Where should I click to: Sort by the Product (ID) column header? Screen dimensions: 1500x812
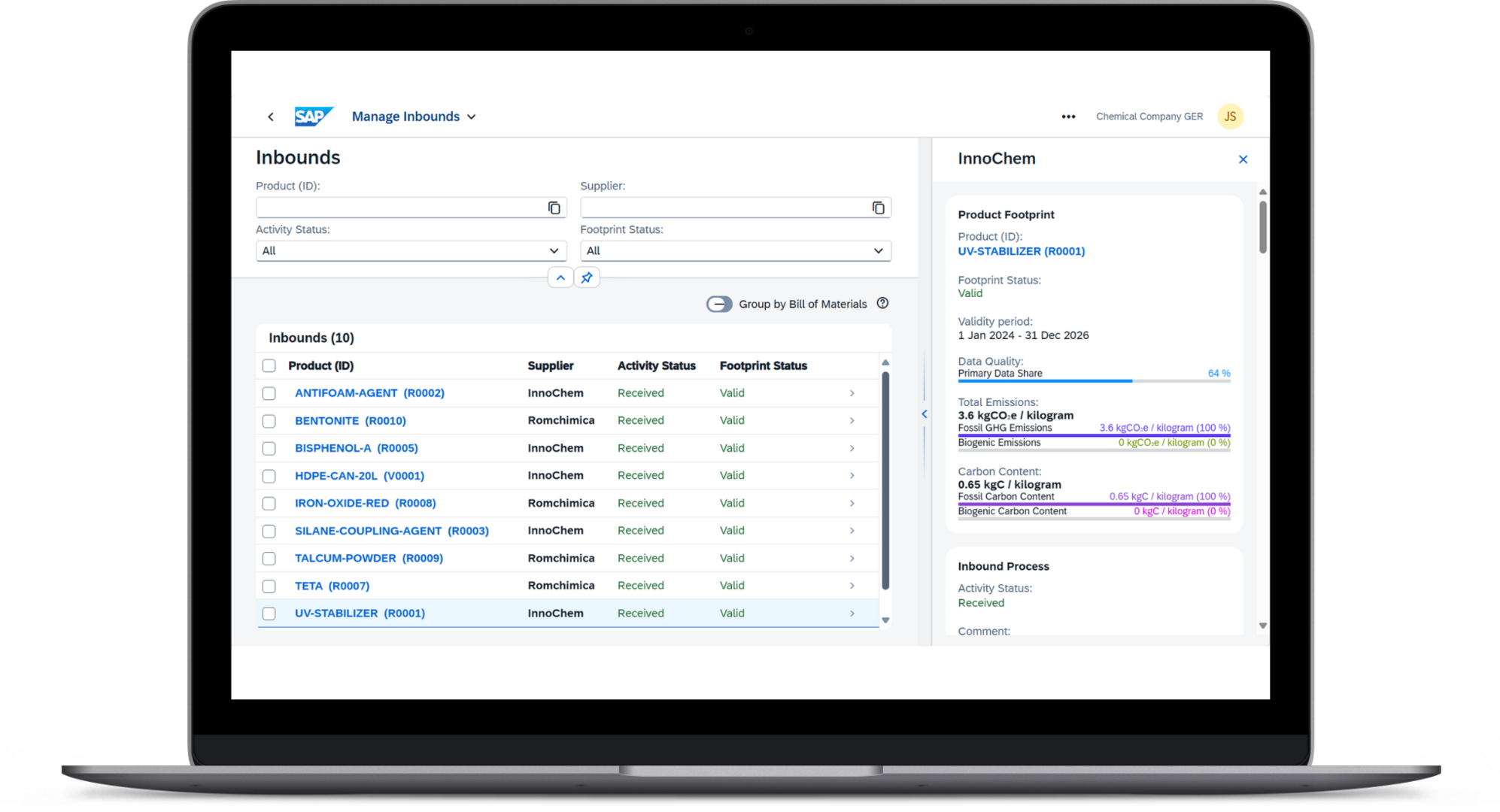pyautogui.click(x=320, y=366)
